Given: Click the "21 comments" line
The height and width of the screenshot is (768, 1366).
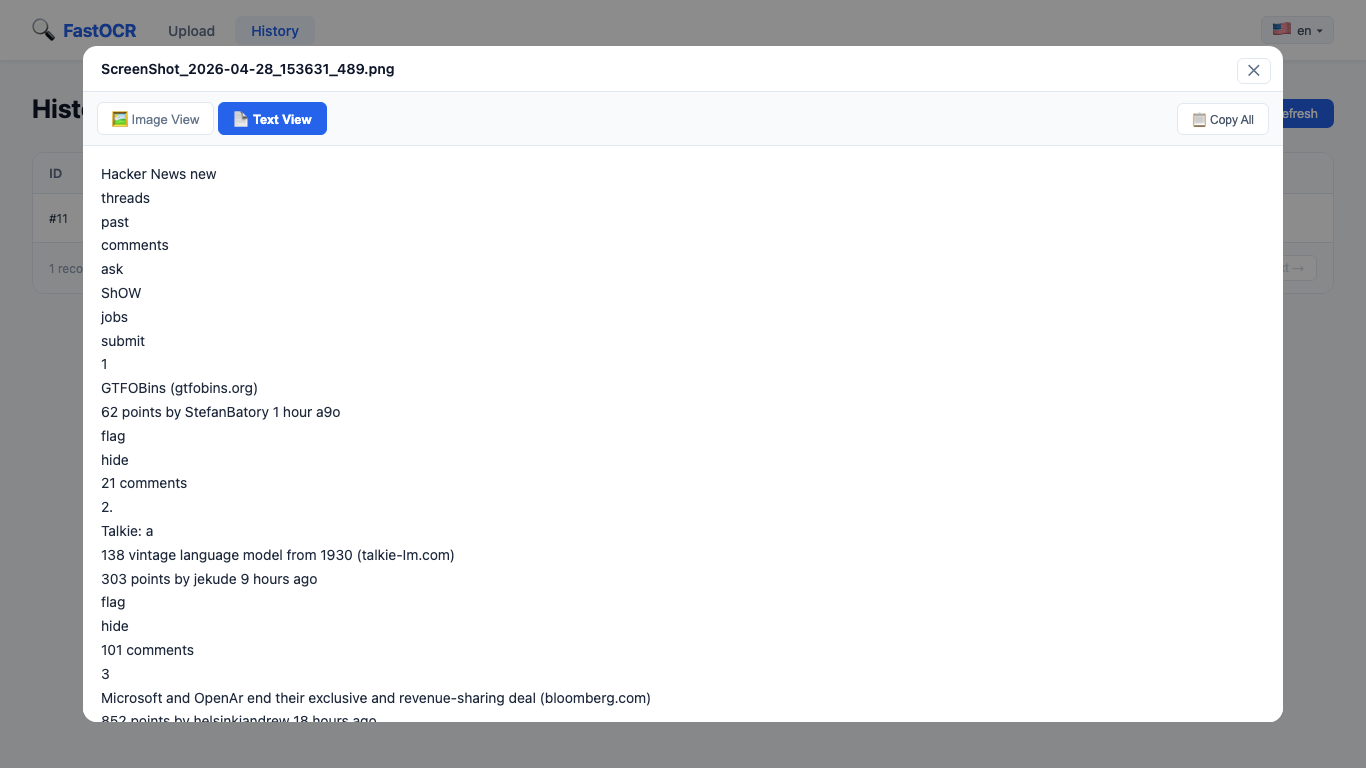Looking at the screenshot, I should coord(144,483).
